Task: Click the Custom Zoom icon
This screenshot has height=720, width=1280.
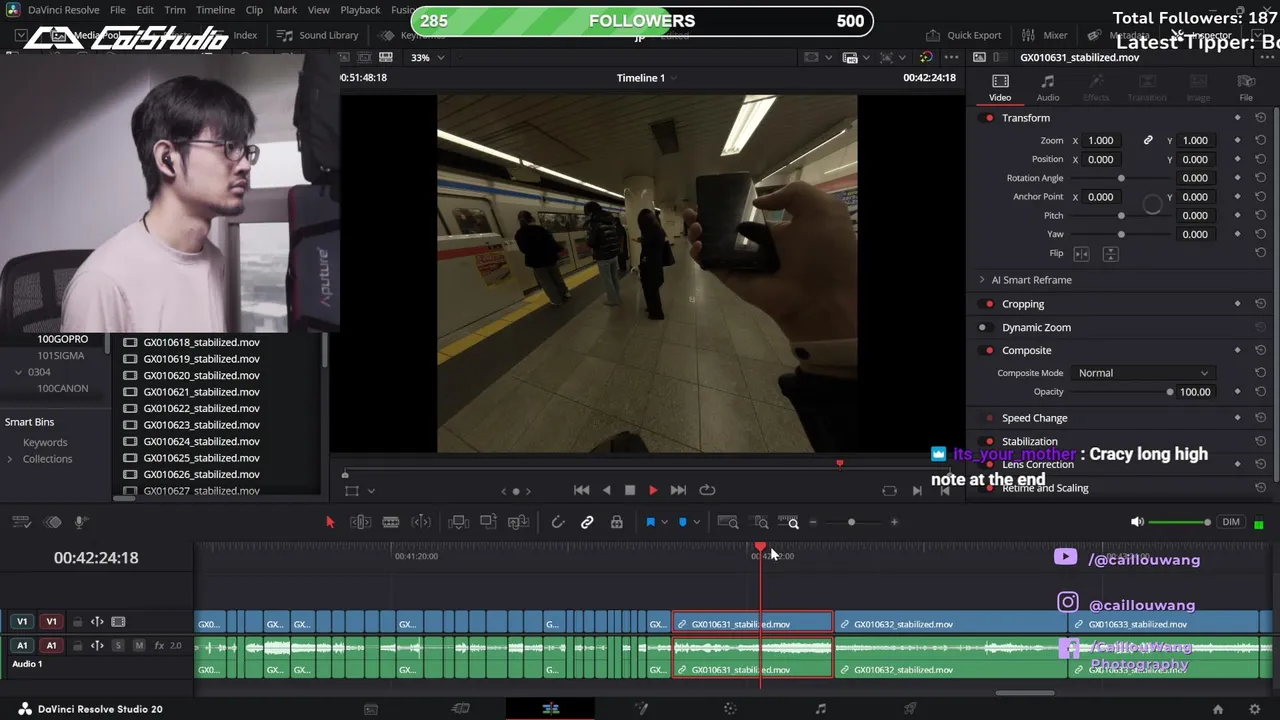Action: click(791, 522)
